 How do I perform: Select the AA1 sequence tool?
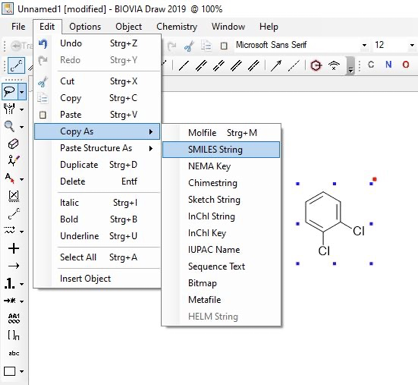pos(14,318)
